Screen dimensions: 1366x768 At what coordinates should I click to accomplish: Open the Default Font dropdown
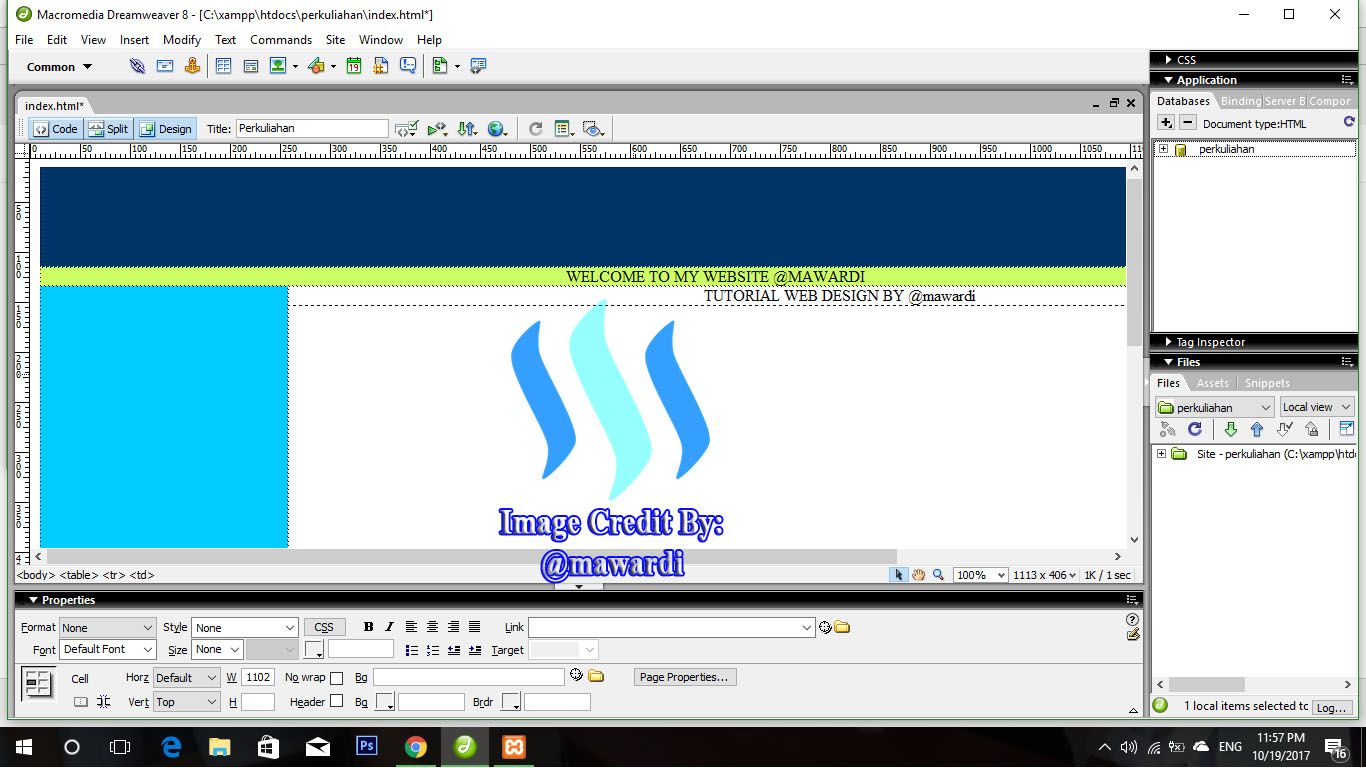point(107,650)
